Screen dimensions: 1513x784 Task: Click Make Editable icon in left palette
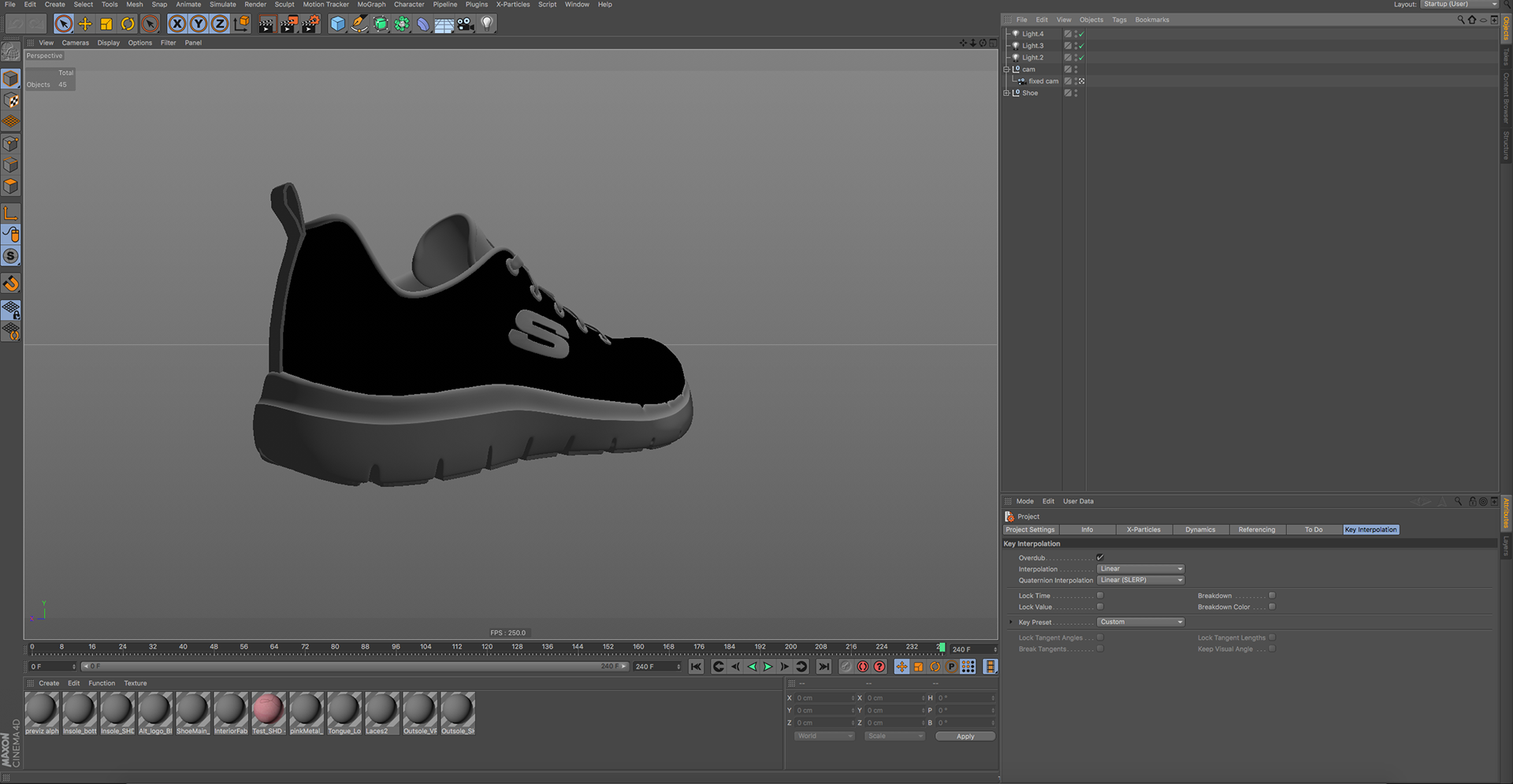[11, 52]
